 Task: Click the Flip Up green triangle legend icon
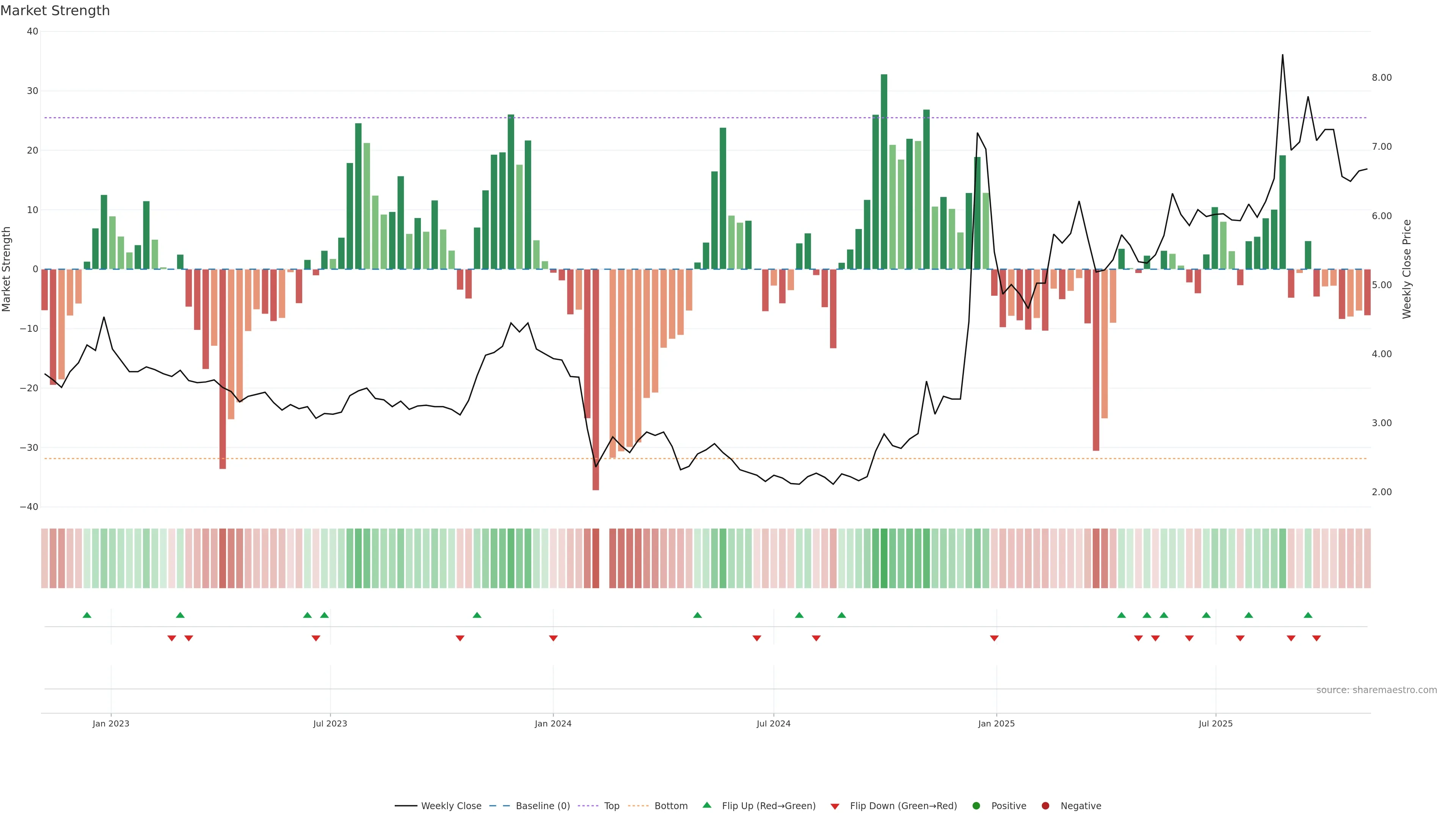[x=706, y=805]
